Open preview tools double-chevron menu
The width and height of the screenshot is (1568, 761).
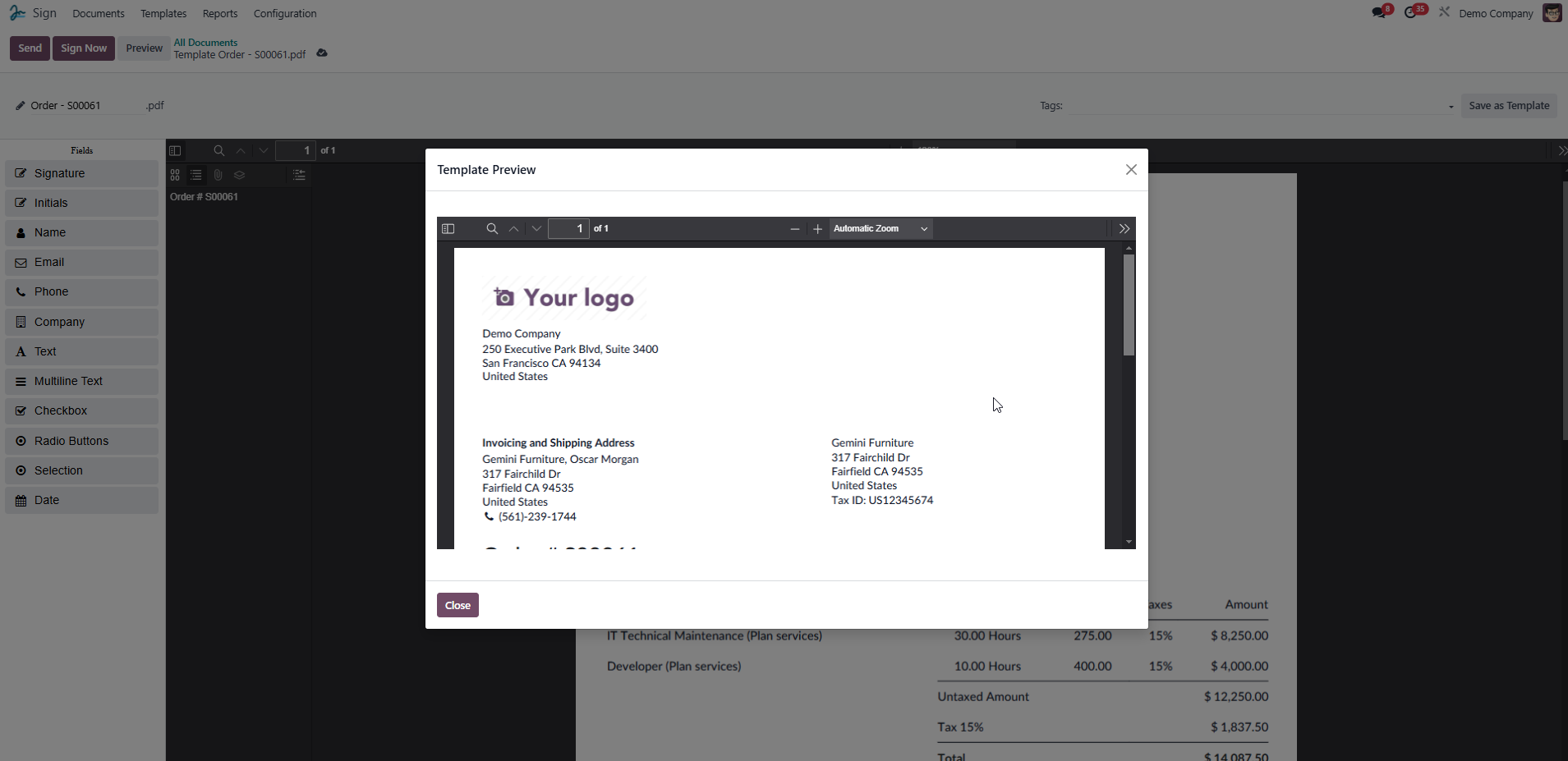click(x=1124, y=229)
